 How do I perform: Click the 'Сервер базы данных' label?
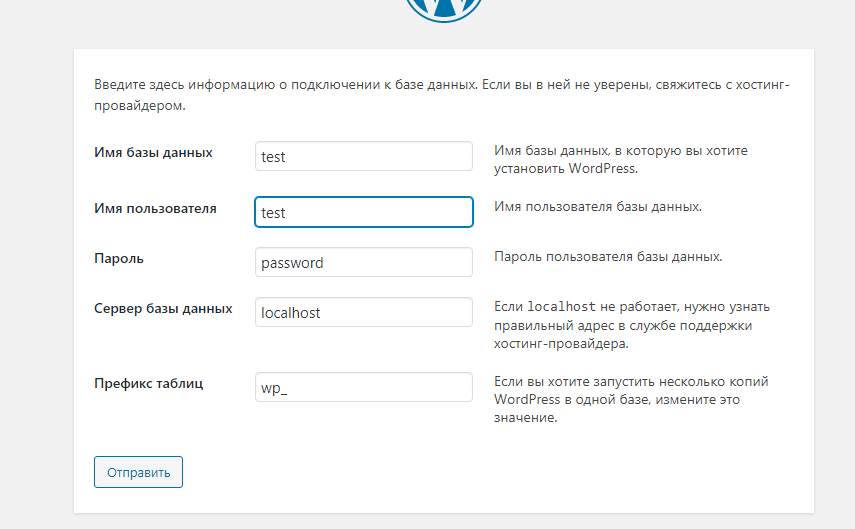[163, 309]
